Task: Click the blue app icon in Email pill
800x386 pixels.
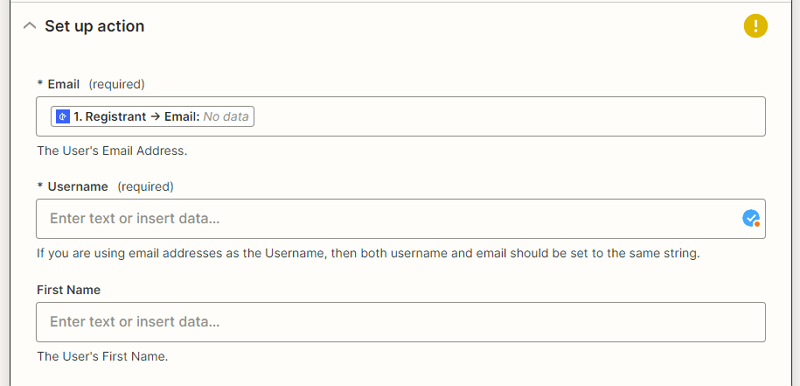Action: pos(63,117)
